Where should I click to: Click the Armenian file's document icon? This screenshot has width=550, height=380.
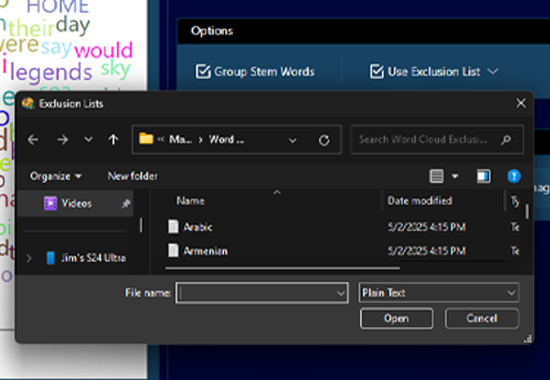[173, 251]
